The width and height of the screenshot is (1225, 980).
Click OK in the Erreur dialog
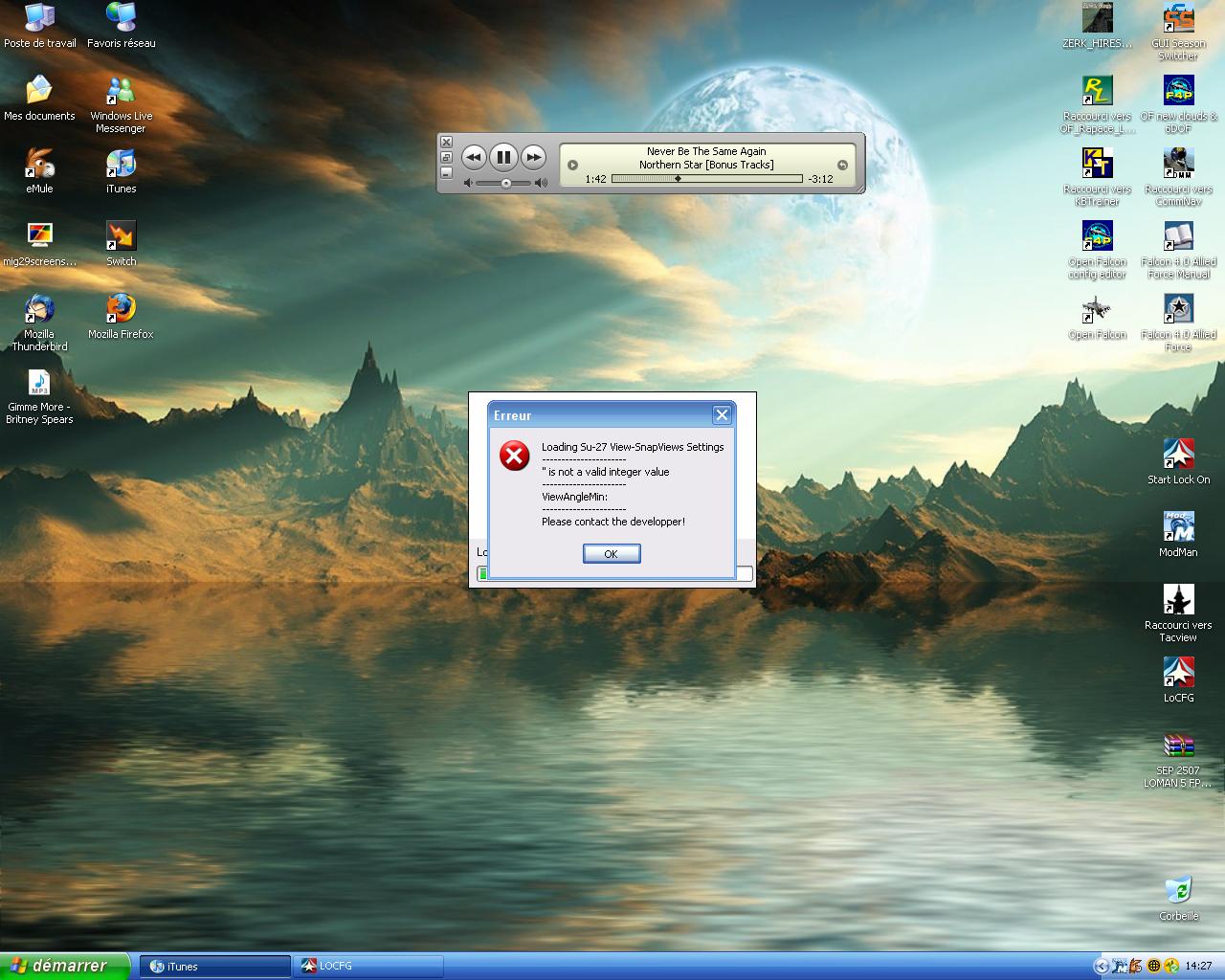612,554
